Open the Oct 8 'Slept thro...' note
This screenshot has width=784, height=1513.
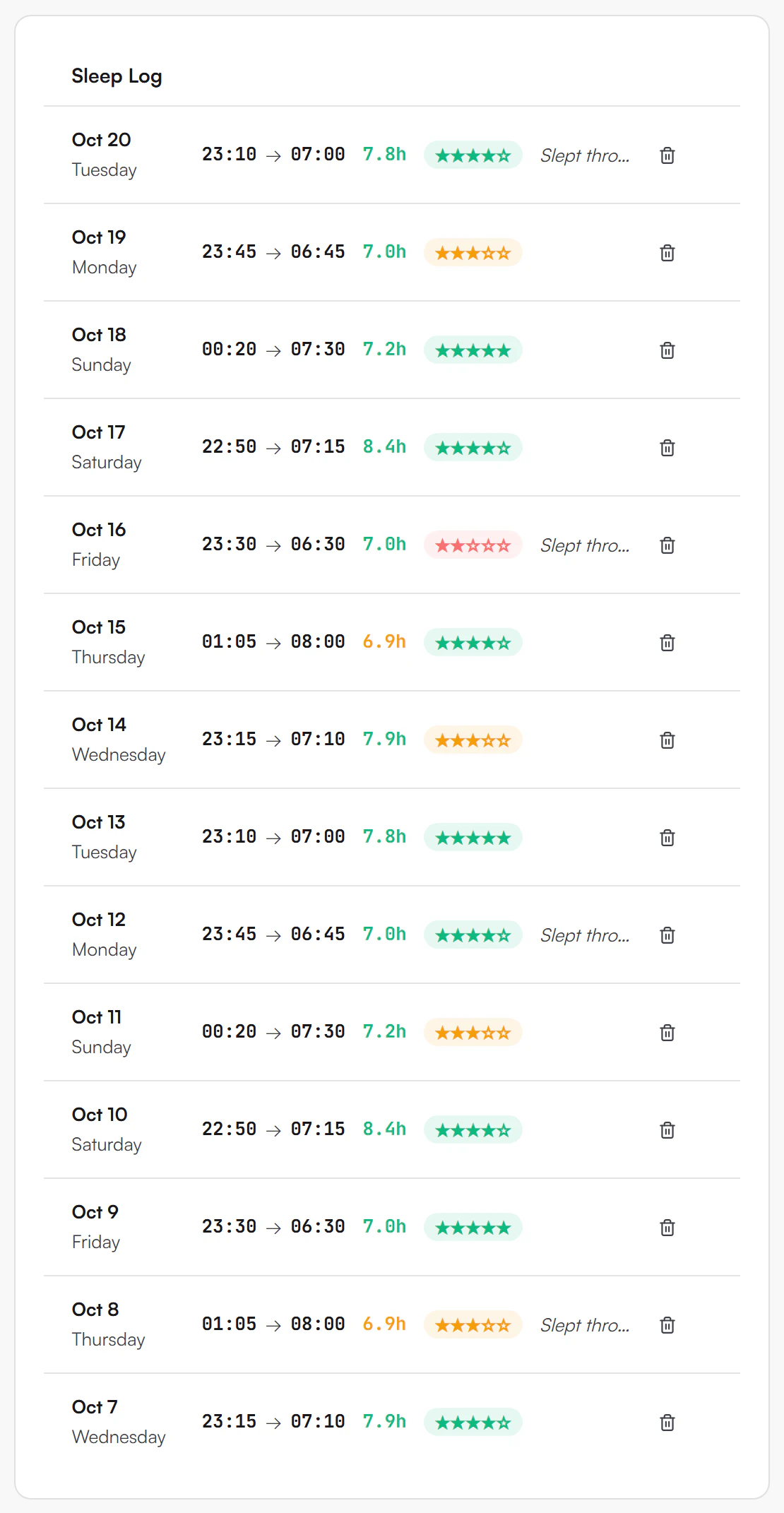[x=585, y=1325]
